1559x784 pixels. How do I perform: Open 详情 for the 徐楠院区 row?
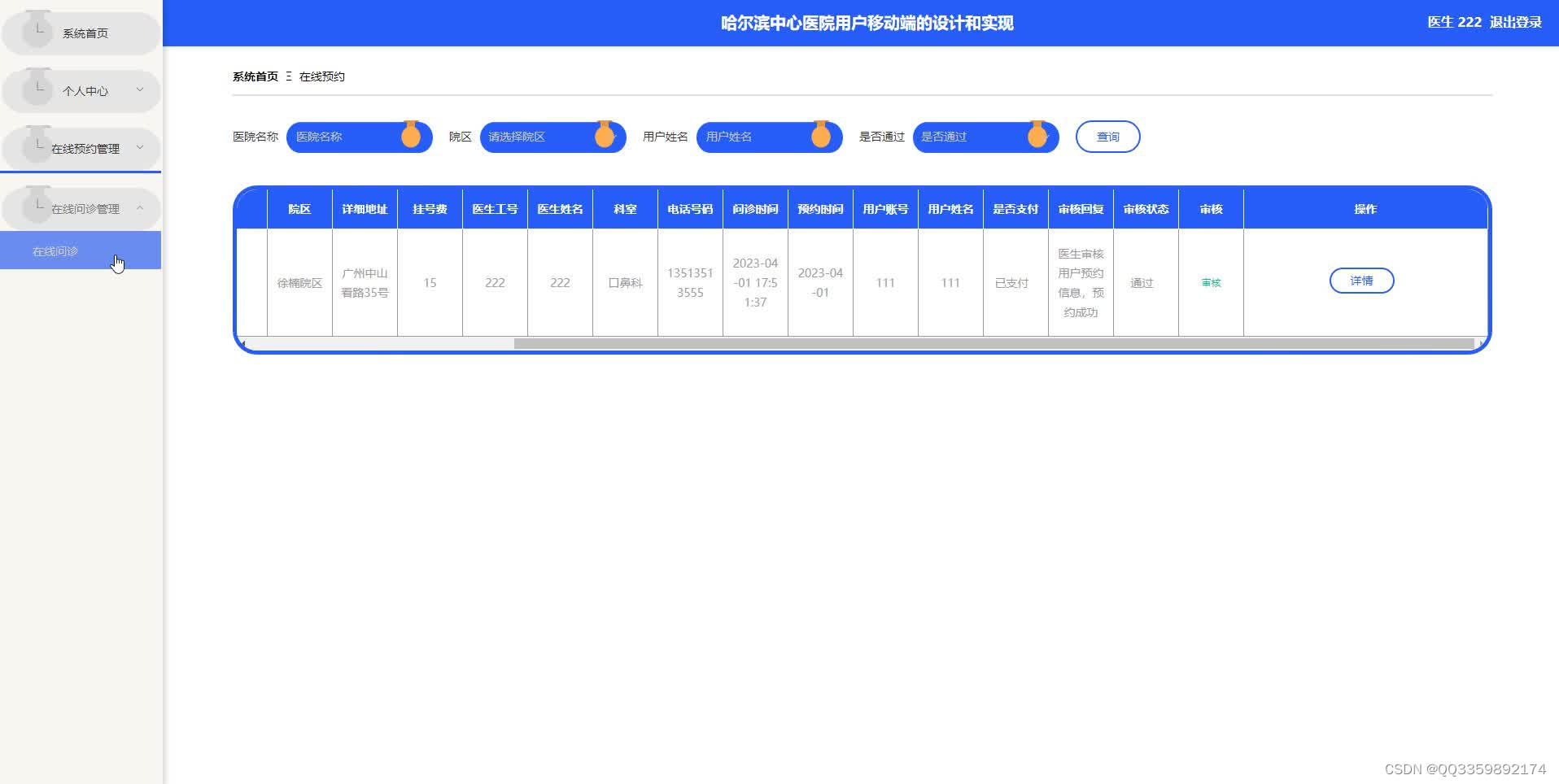coord(1361,281)
